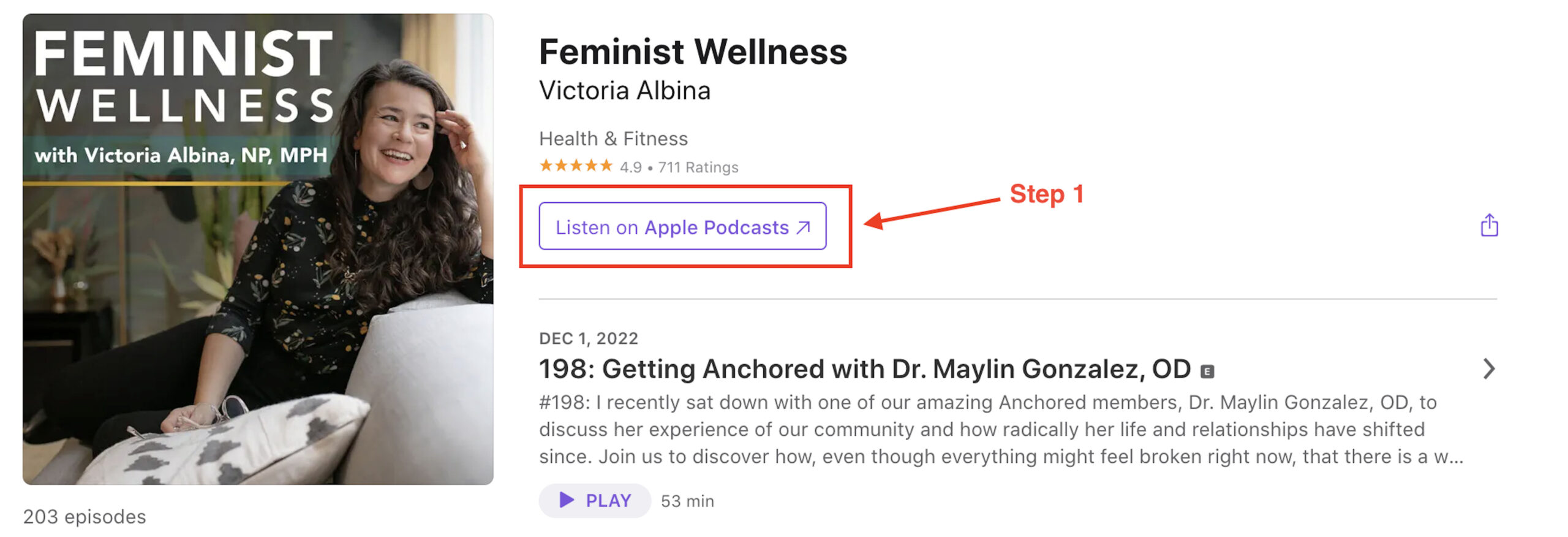Viewport: 1568px width, 537px height.
Task: Click the DEC 1, 2022 episode date
Action: (588, 338)
